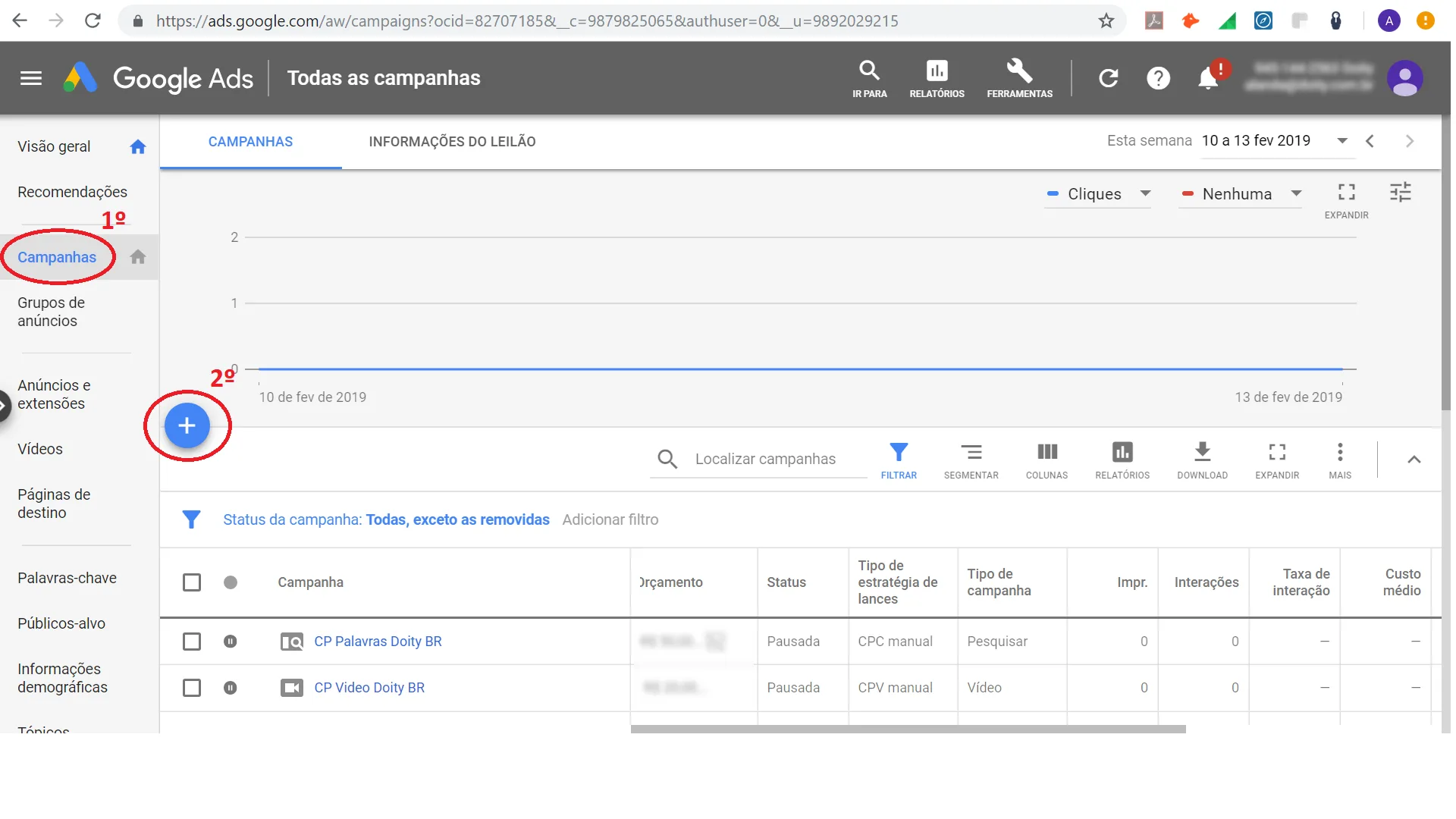Check the CP Palavras Doity BR checkbox
Image resolution: width=1456 pixels, height=819 pixels.
(192, 642)
